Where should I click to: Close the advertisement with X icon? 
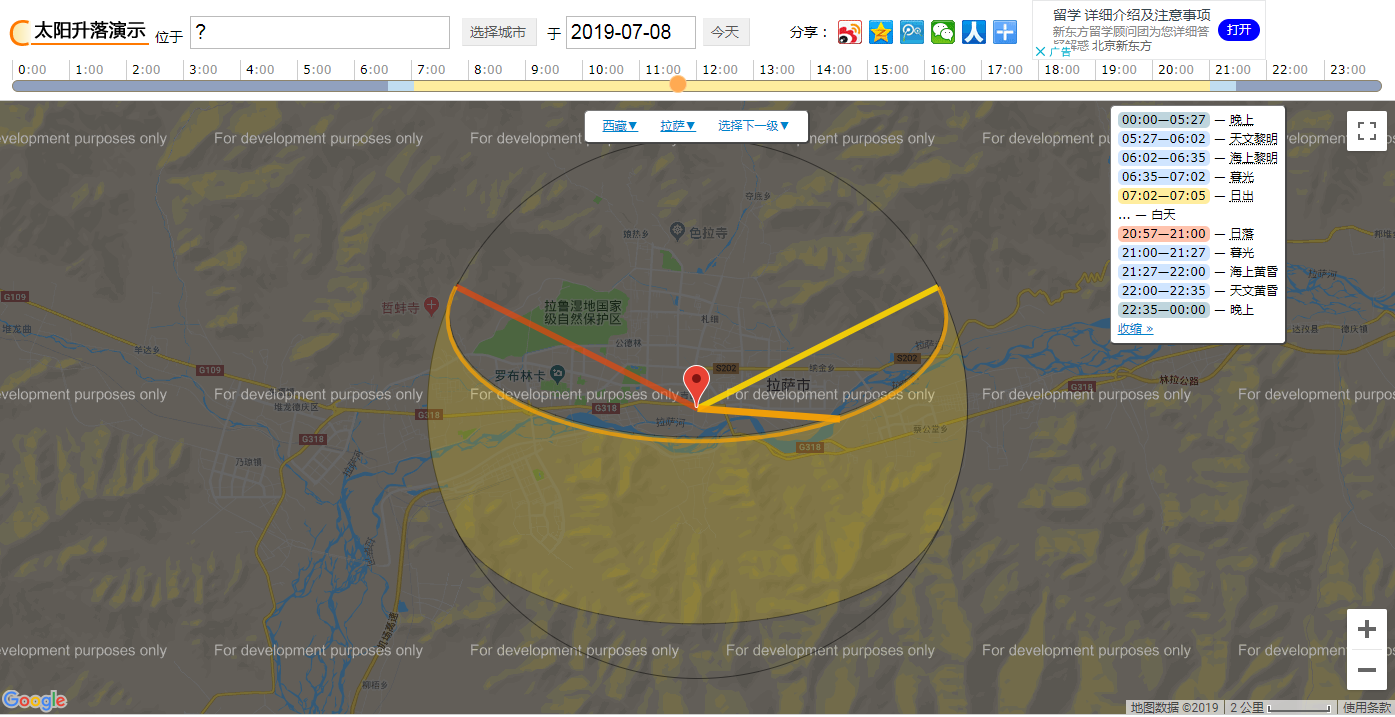pos(1040,51)
